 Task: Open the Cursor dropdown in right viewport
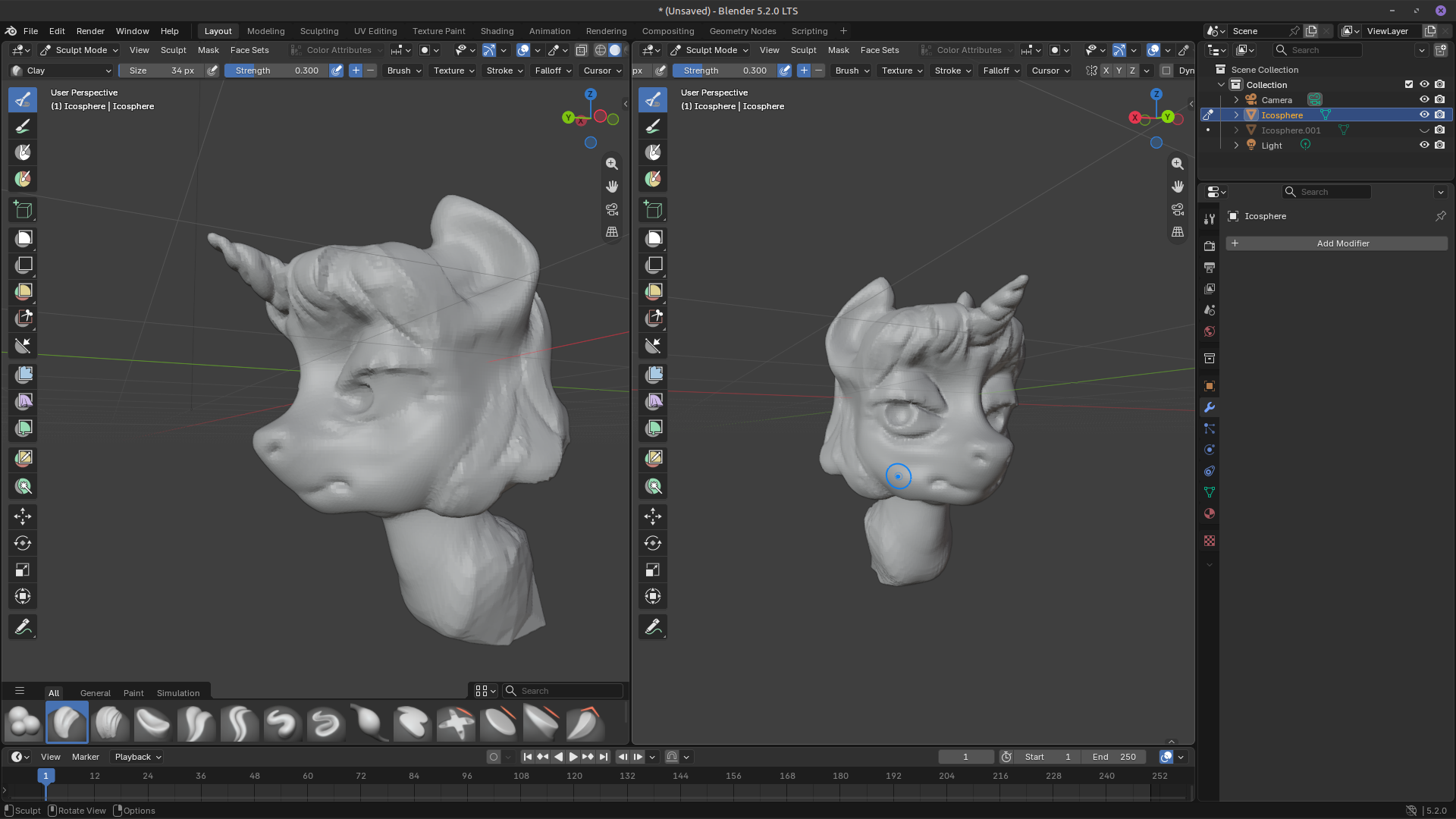pos(1050,71)
